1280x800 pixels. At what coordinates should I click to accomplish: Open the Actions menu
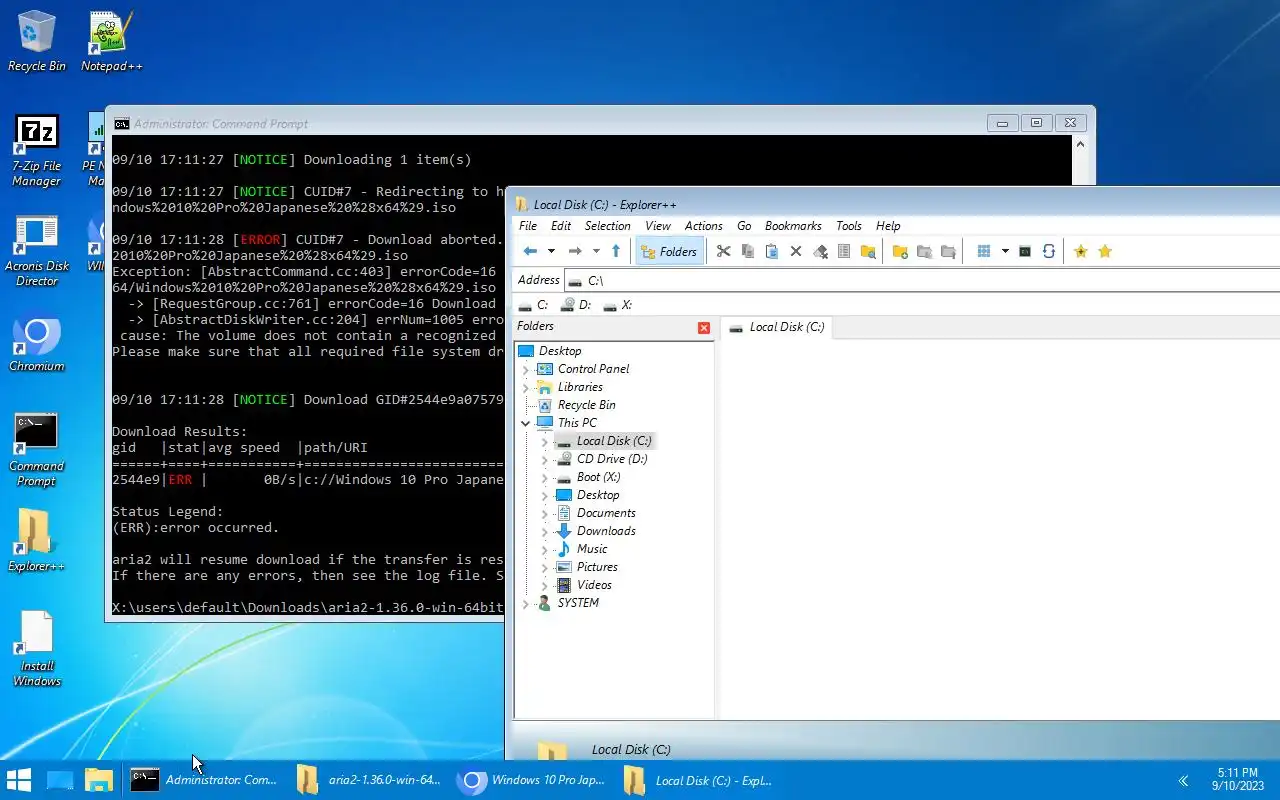pyautogui.click(x=704, y=226)
